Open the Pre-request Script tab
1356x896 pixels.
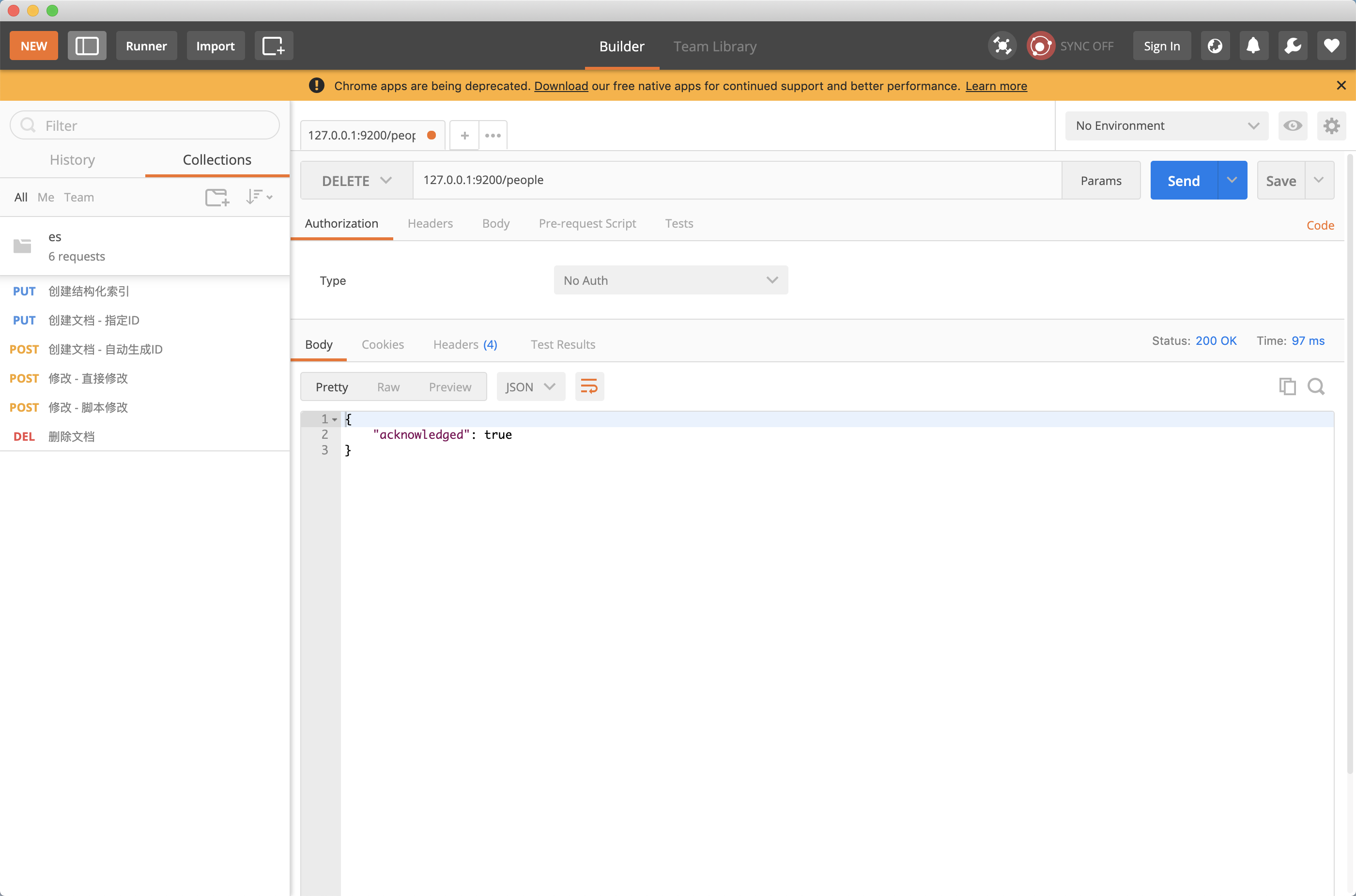click(x=587, y=223)
